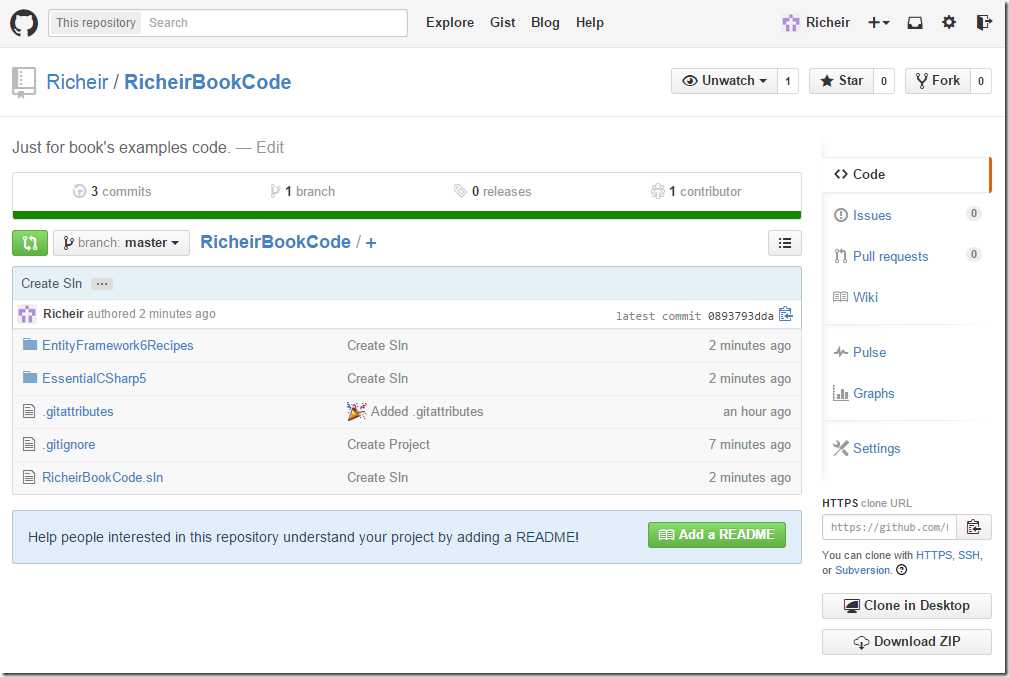Click the Richeir owner link in the title
This screenshot has width=1009, height=677.
(x=77, y=82)
